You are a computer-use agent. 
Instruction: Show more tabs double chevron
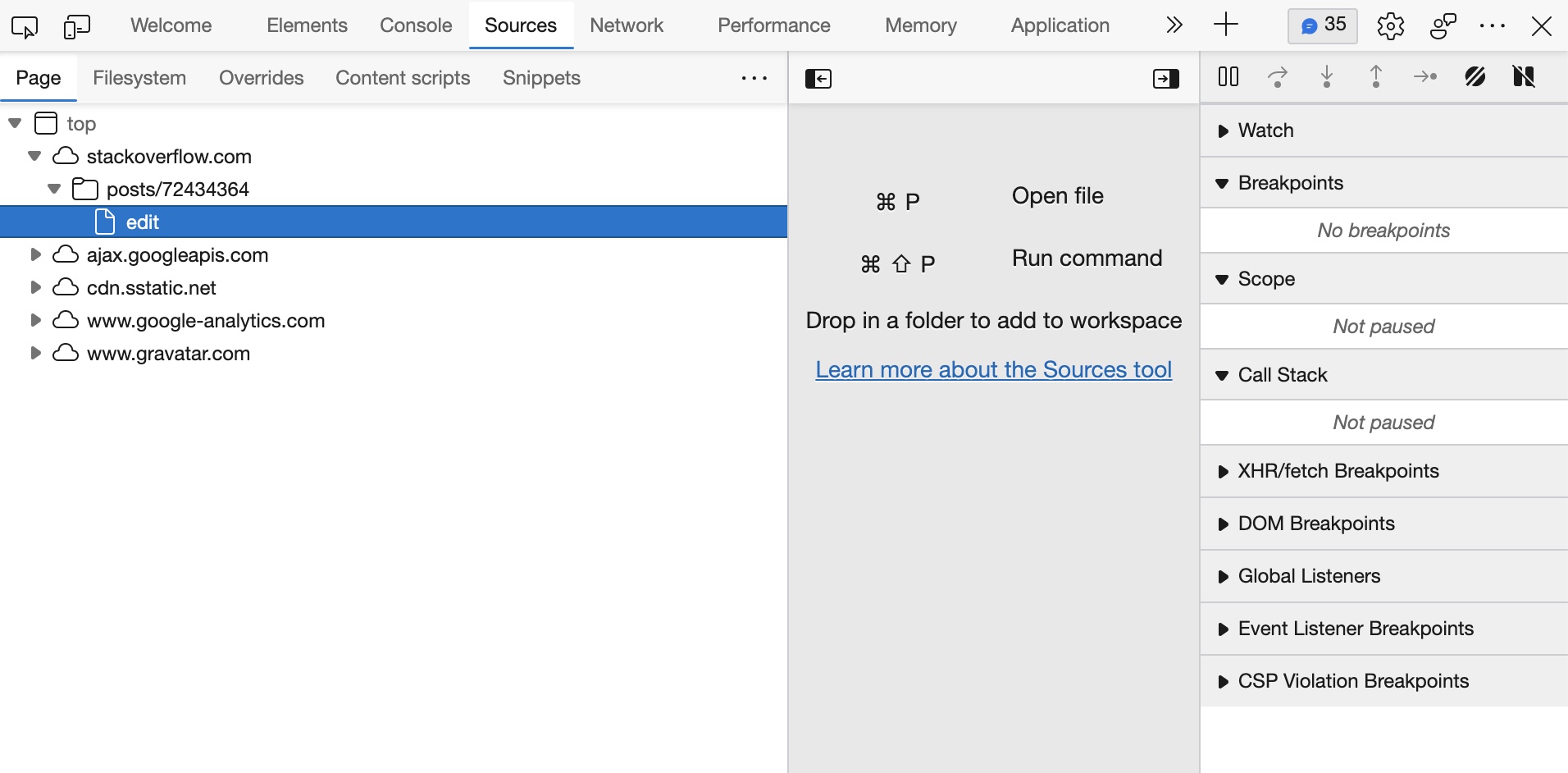(1174, 25)
